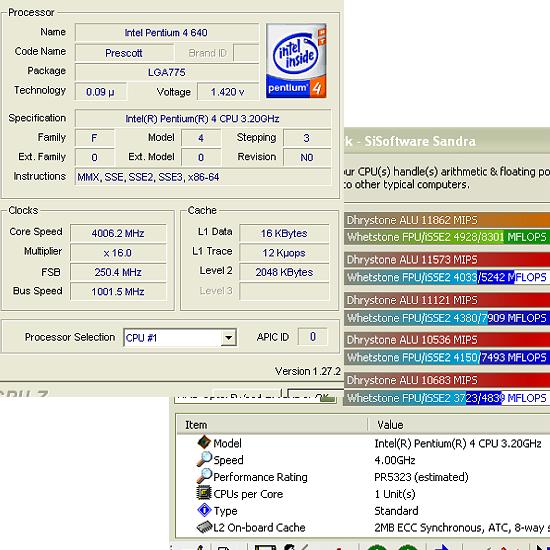
Task: Click the Technology value 0.09 µ
Action: coord(101,92)
